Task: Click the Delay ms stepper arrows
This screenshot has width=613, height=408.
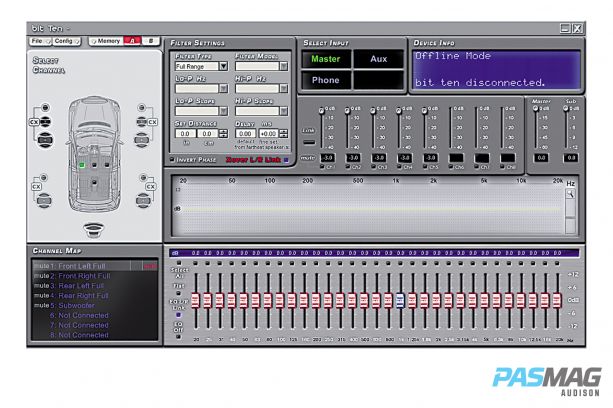Action: tap(283, 133)
